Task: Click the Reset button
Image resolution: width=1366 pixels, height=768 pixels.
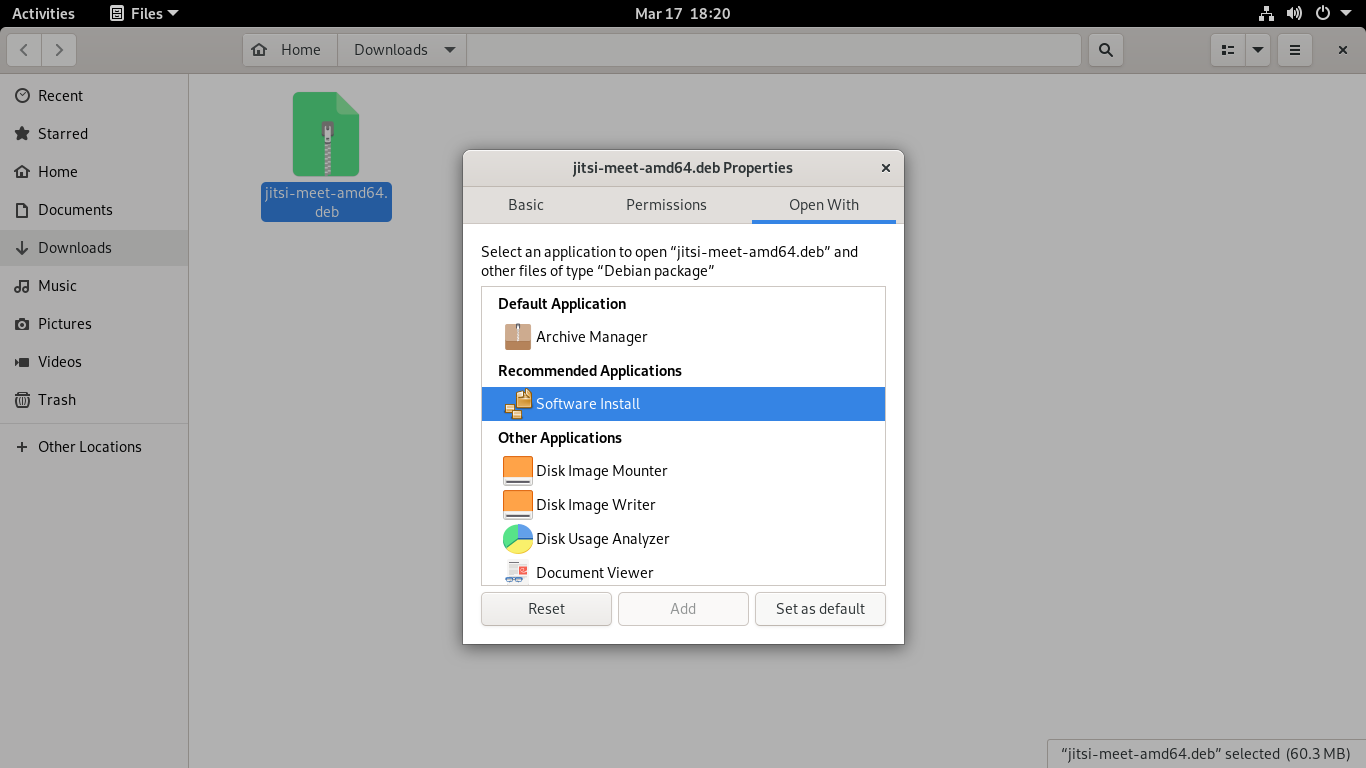Action: pos(546,609)
